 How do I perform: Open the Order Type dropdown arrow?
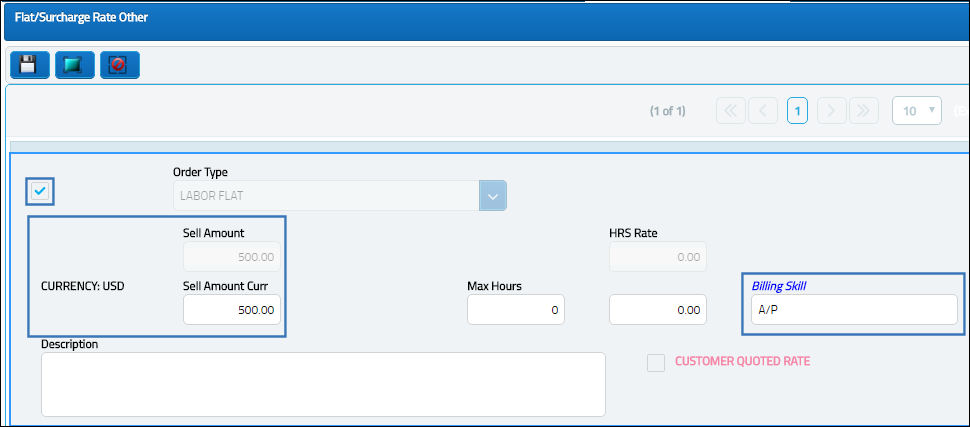[493, 196]
